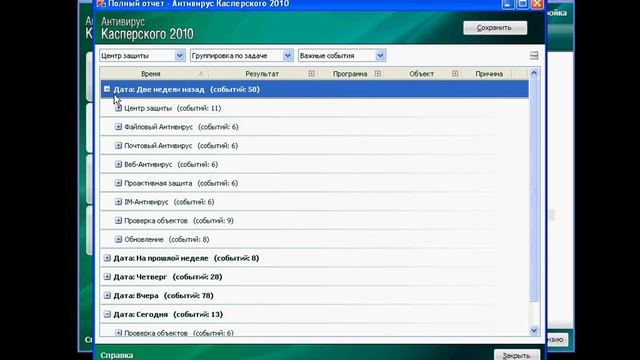640x360 pixels.
Task: Expand the Дата: Вчера group
Action: pos(107,296)
